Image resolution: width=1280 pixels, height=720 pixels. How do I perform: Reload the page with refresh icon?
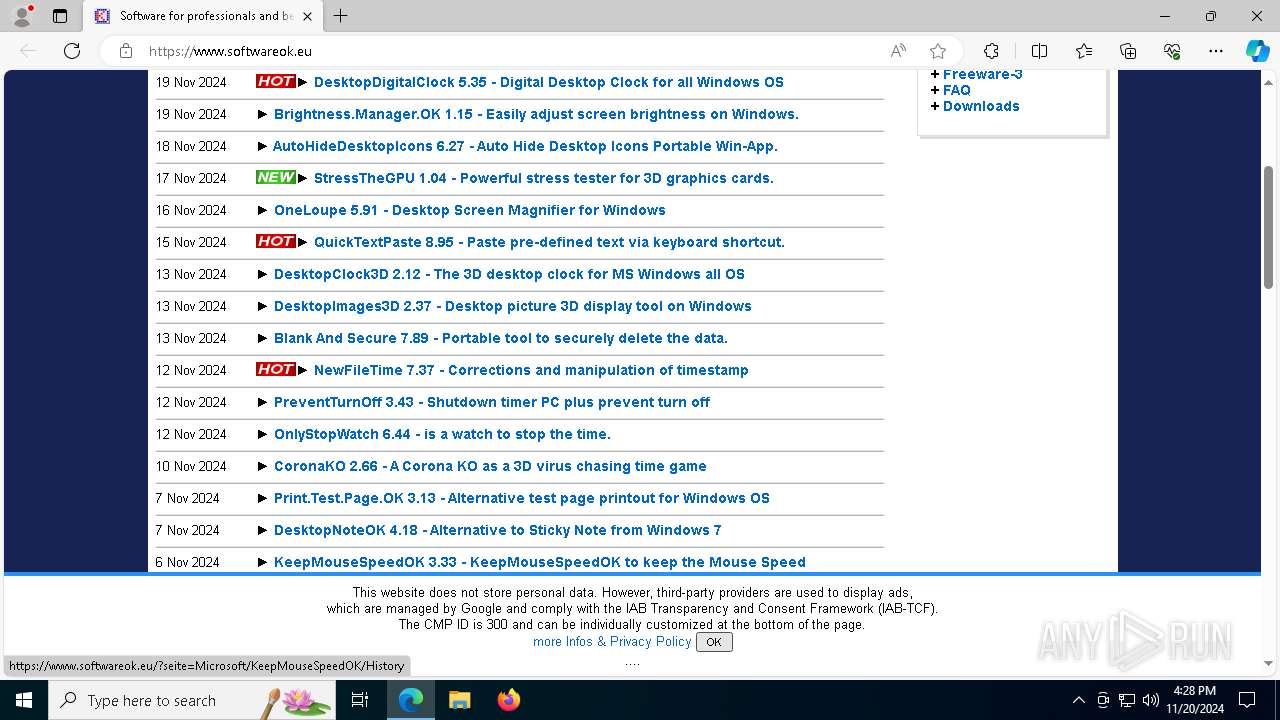pyautogui.click(x=72, y=51)
